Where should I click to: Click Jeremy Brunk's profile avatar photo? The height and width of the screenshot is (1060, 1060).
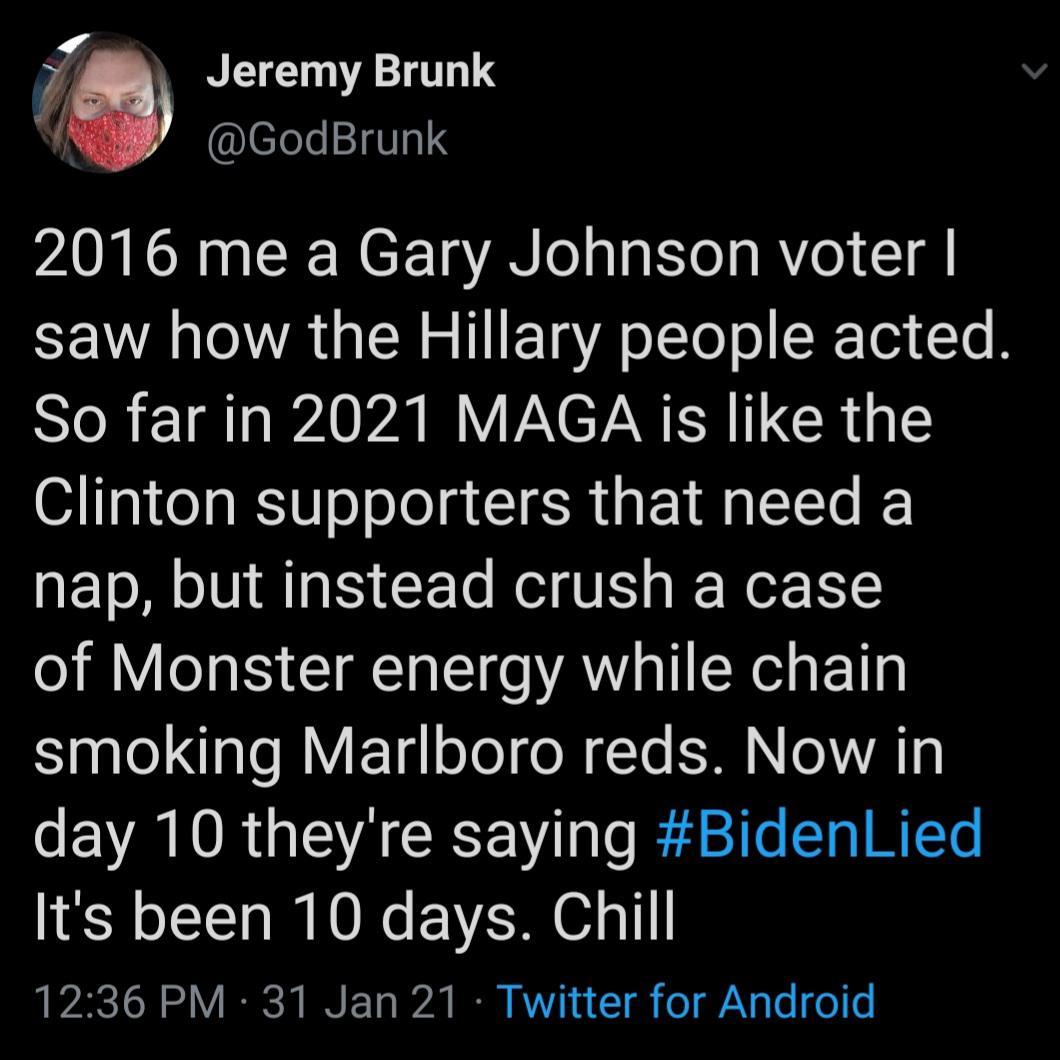tap(103, 103)
